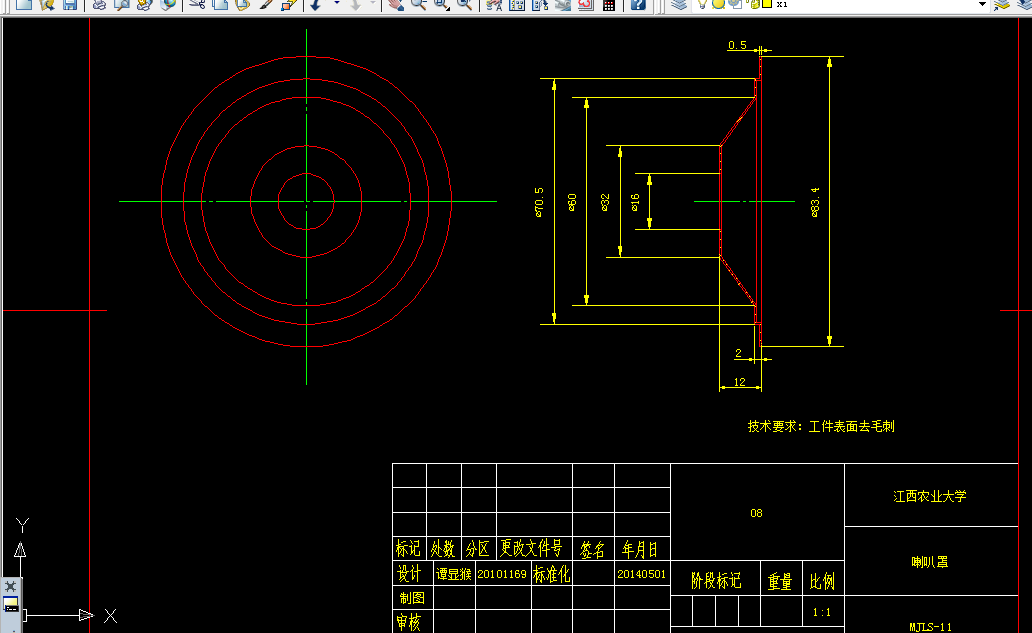Select the Zoom Realtime magnifier
The width and height of the screenshot is (1032, 633).
click(x=419, y=5)
